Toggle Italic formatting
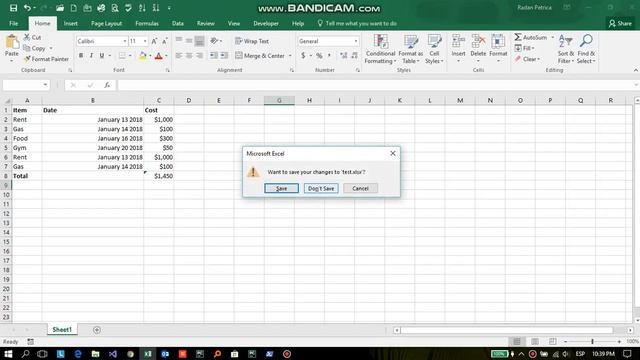640x360 pixels. pyautogui.click(x=91, y=56)
